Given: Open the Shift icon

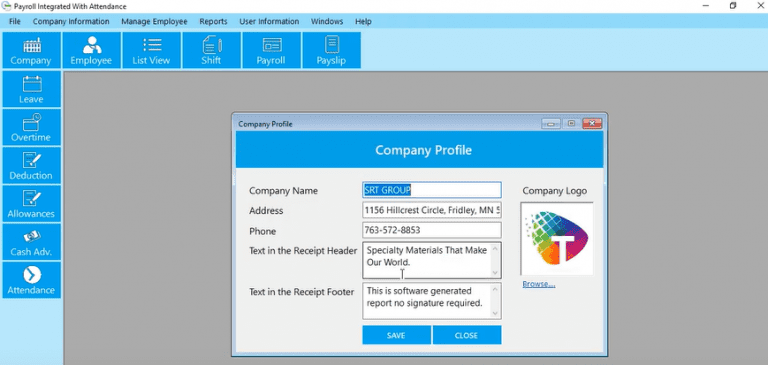Looking at the screenshot, I should pyautogui.click(x=212, y=50).
